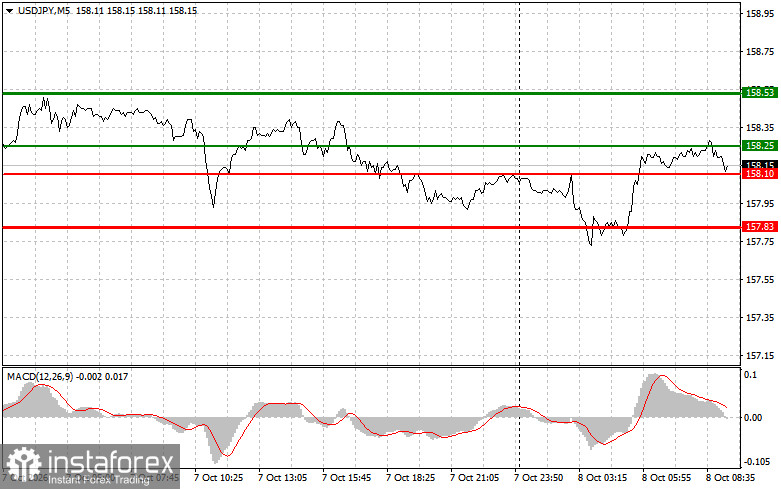The width and height of the screenshot is (781, 489).
Task: Click the 7 Oct 10:25 time label
Action: pos(219,478)
